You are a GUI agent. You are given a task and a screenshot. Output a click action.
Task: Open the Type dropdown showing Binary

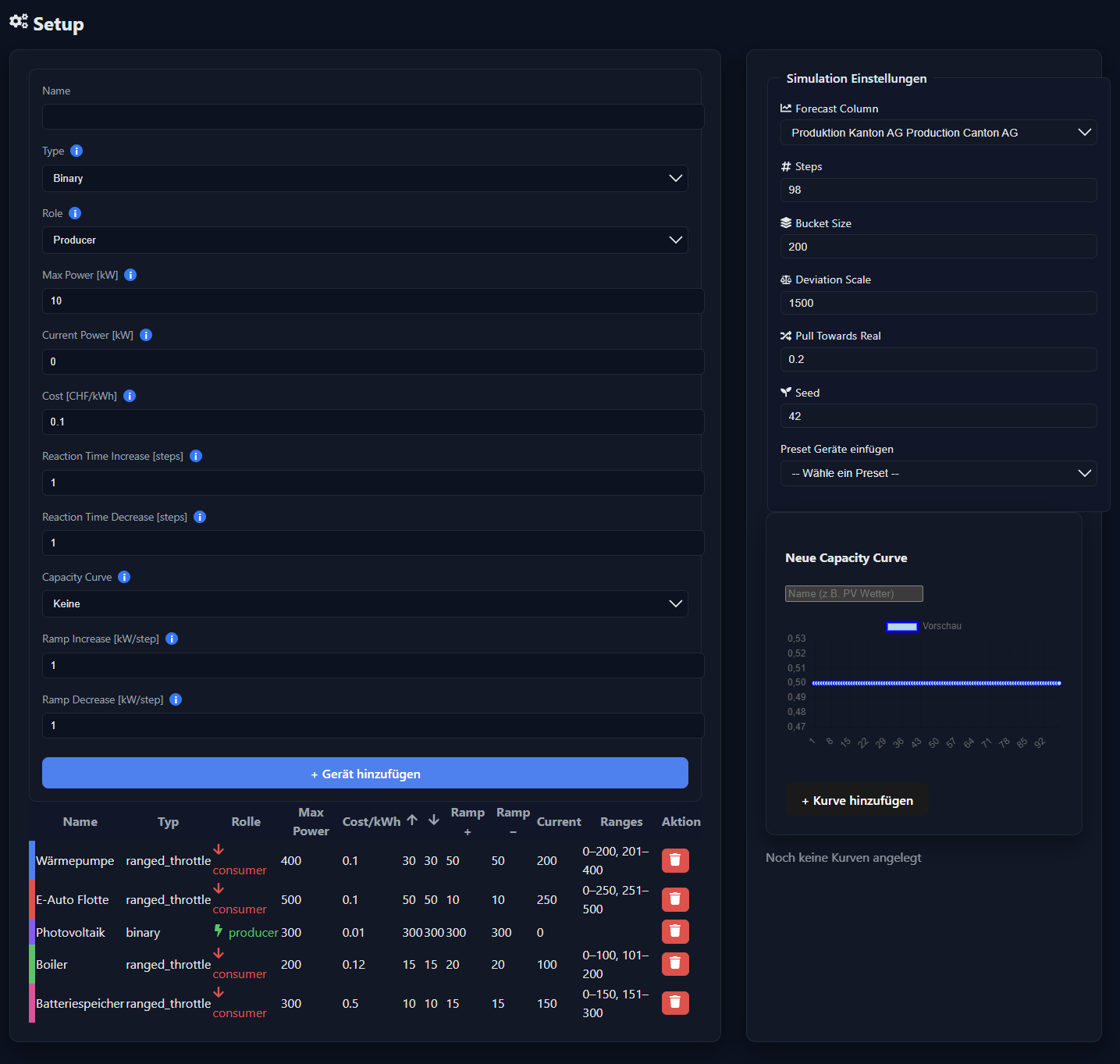coord(365,178)
